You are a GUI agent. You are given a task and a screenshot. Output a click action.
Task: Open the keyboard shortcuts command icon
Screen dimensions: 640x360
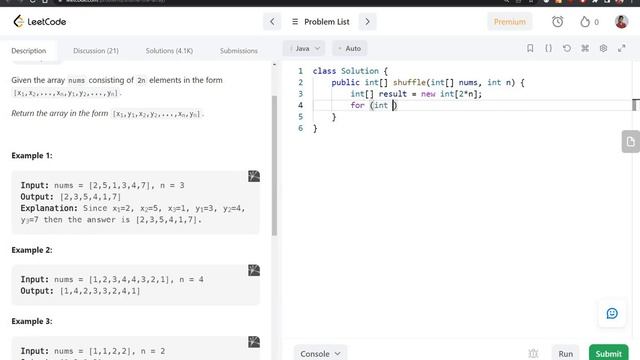(585, 48)
